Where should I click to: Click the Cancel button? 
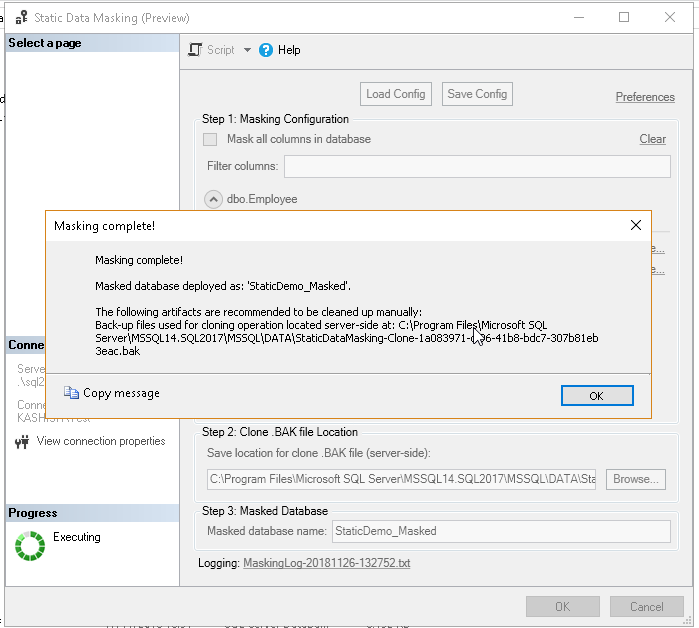(x=646, y=606)
